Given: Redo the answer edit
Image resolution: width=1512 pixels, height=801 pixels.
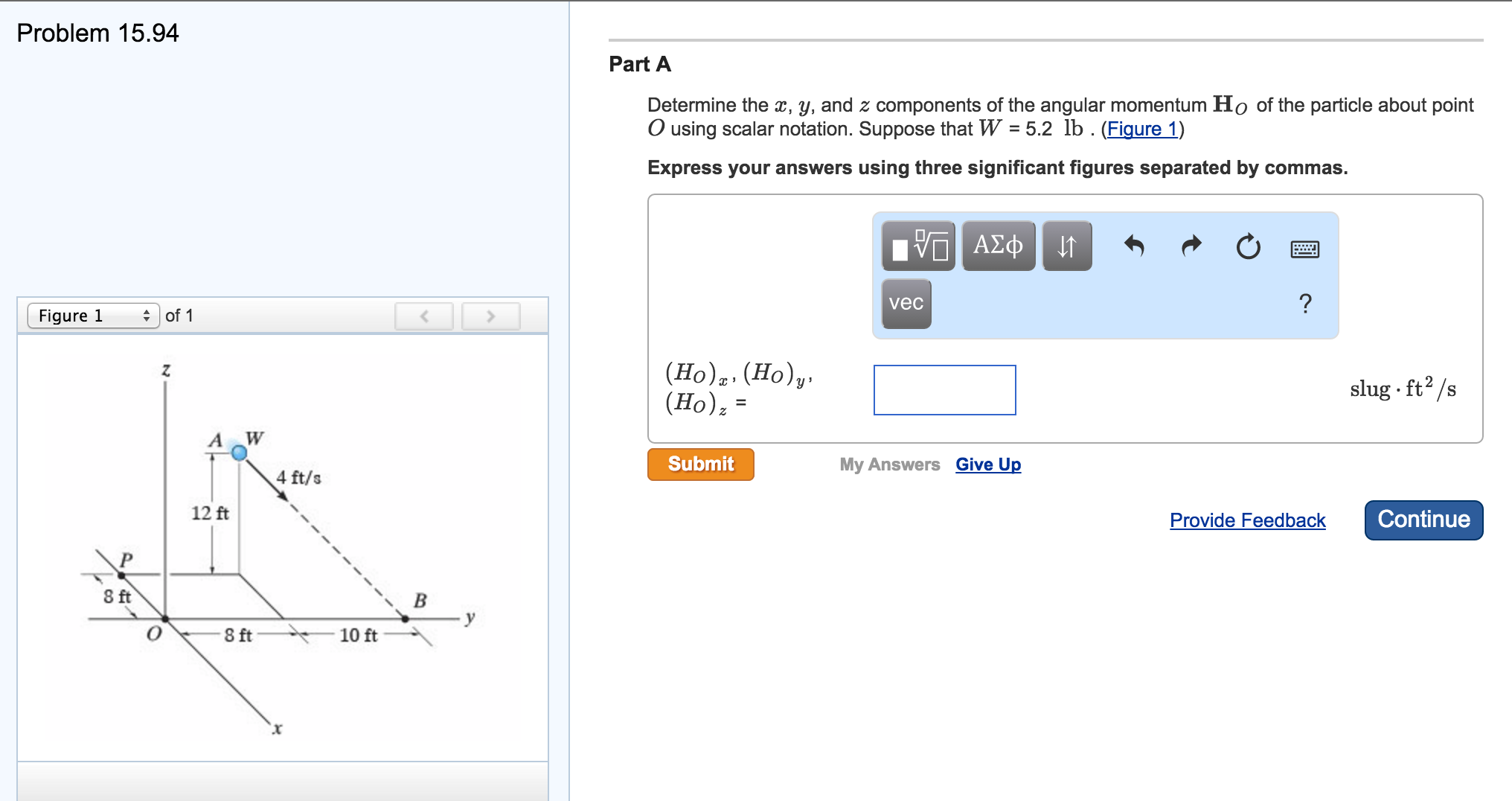Looking at the screenshot, I should (x=1191, y=246).
